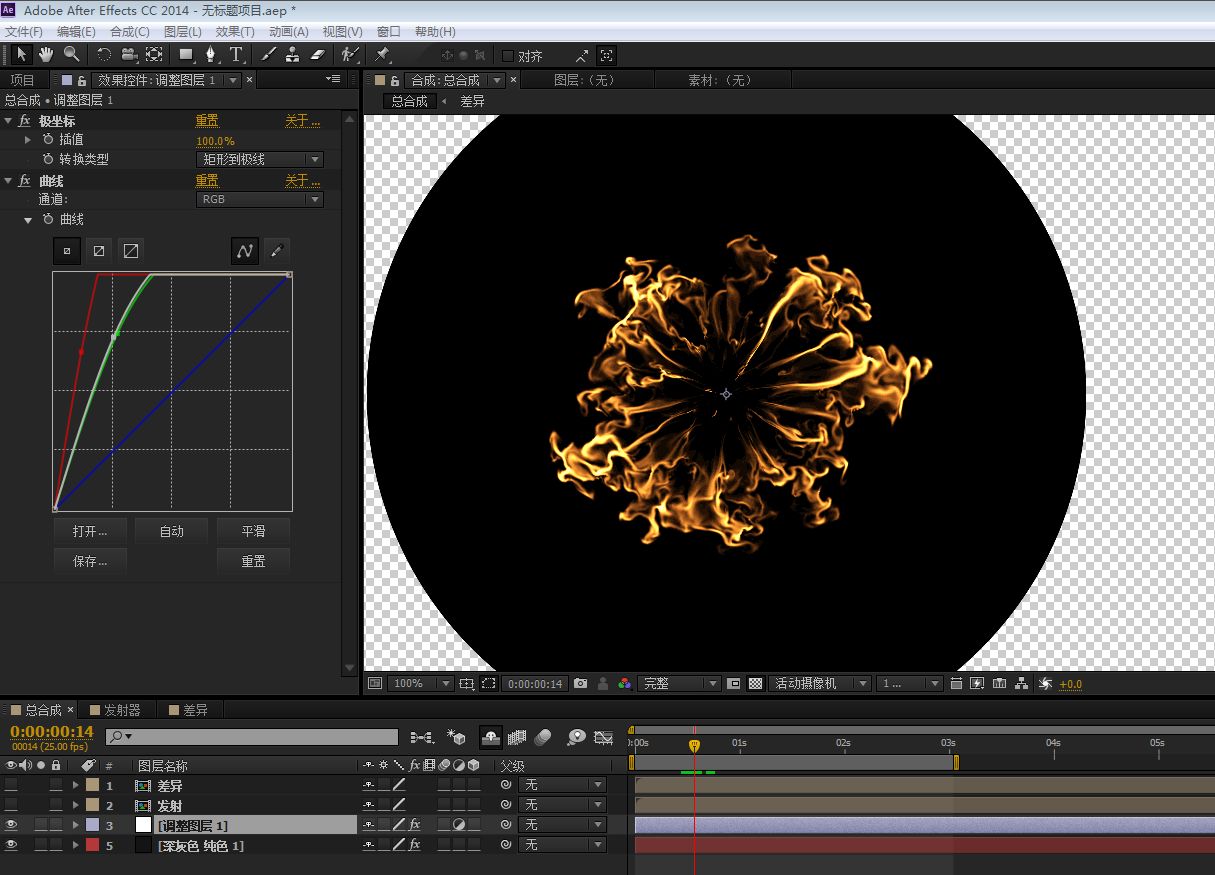Choose the Puppet Pin tool
The image size is (1215, 875).
382,54
